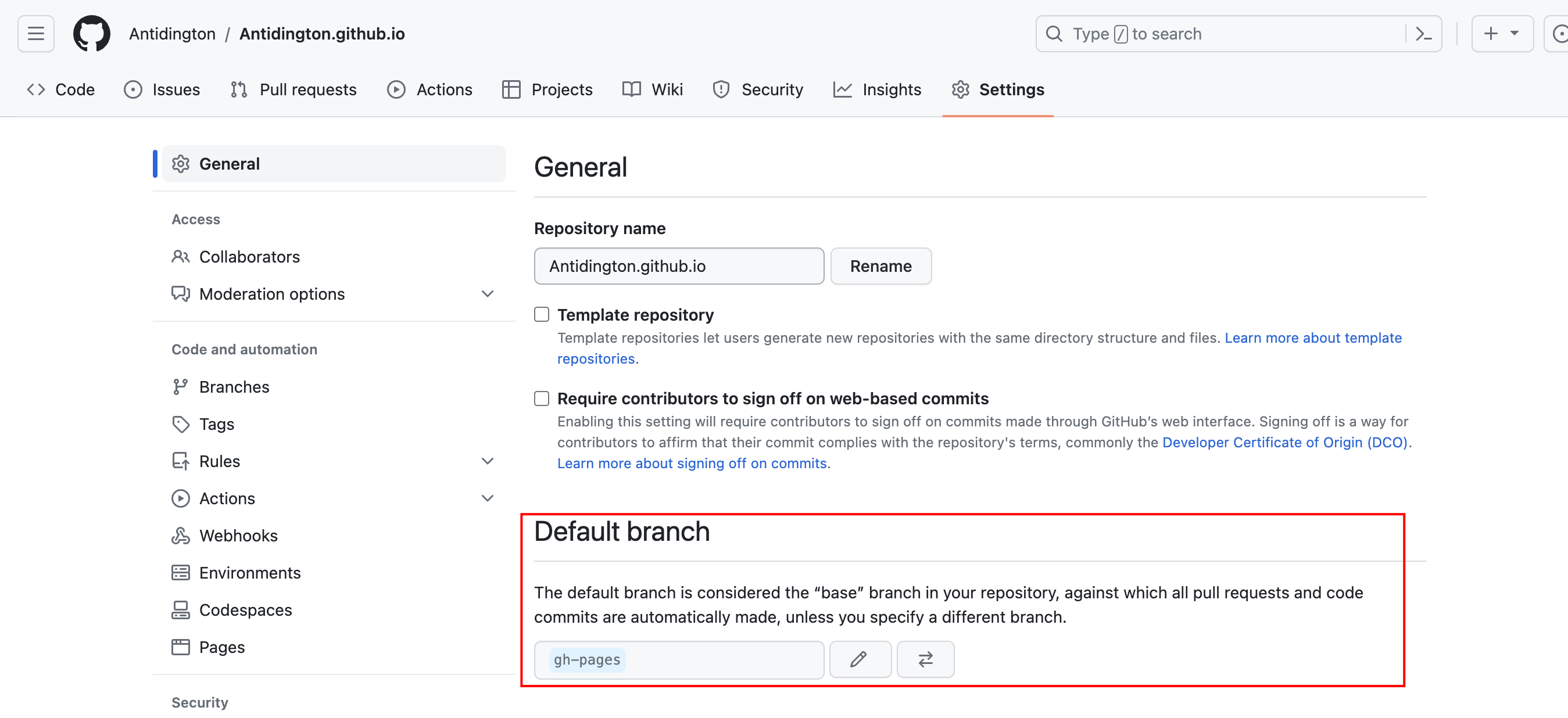1568x718 pixels.
Task: Go to GitHub home via Octocat logo
Action: tap(92, 34)
